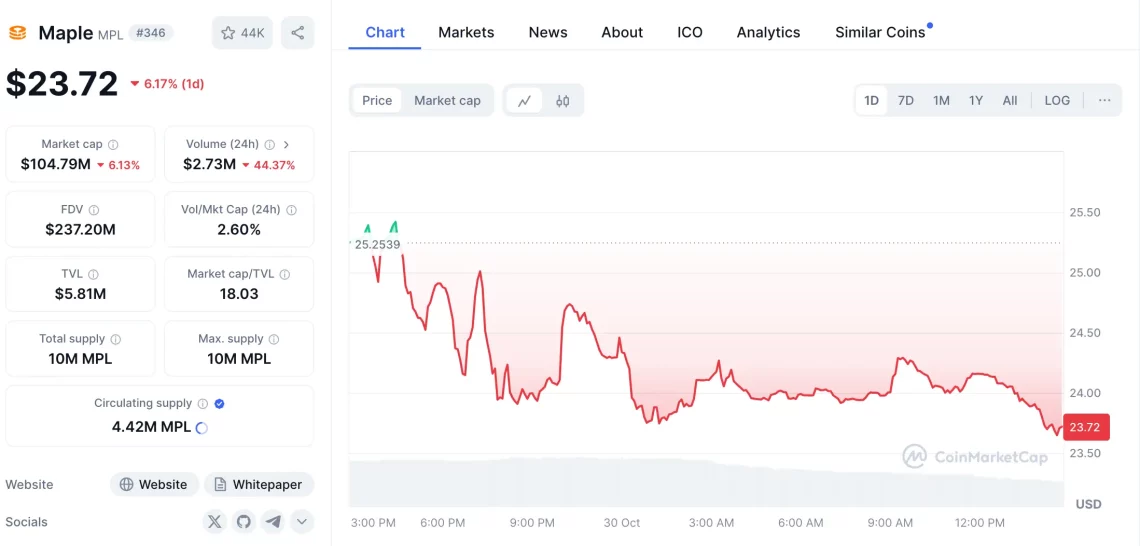Open the Website link button

(154, 484)
